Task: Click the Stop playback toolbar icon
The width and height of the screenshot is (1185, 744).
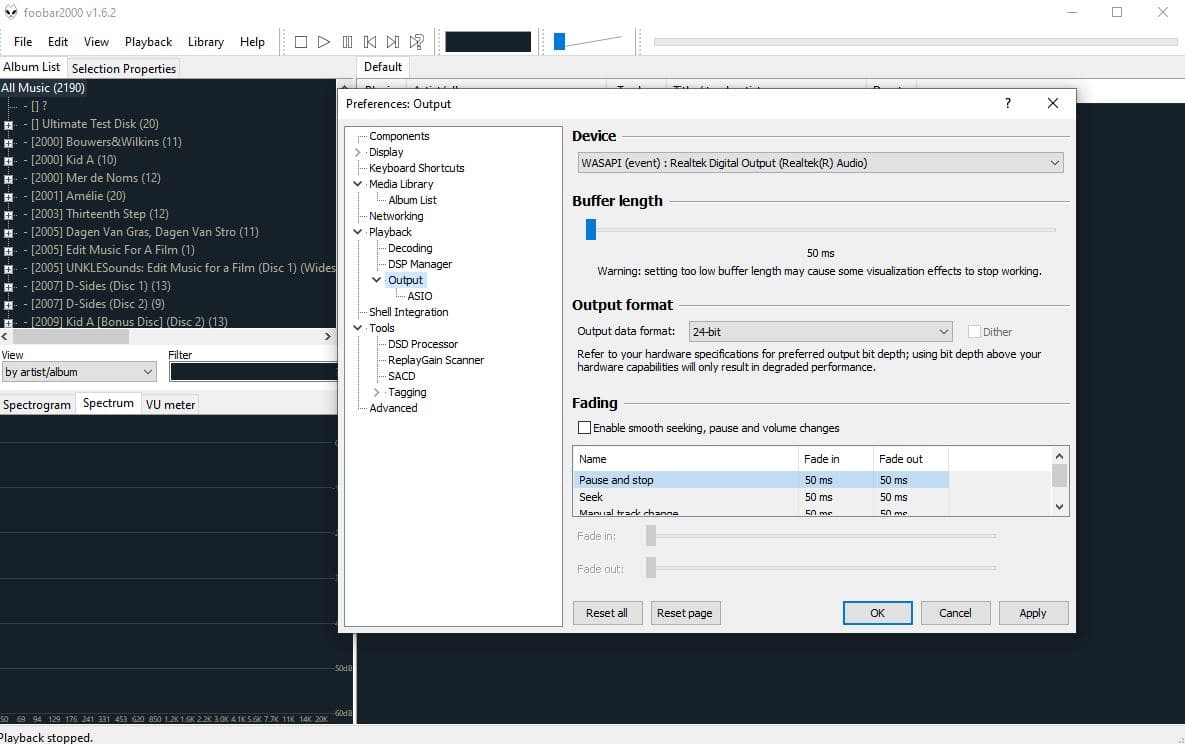Action: pyautogui.click(x=301, y=42)
